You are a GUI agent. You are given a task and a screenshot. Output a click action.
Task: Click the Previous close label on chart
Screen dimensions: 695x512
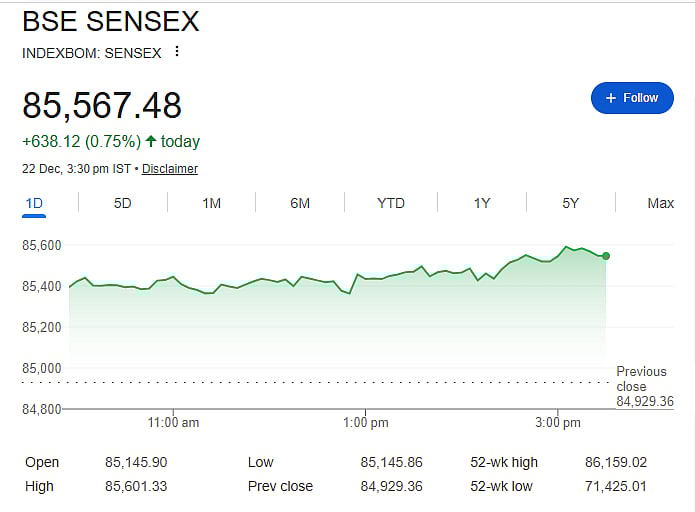point(641,379)
